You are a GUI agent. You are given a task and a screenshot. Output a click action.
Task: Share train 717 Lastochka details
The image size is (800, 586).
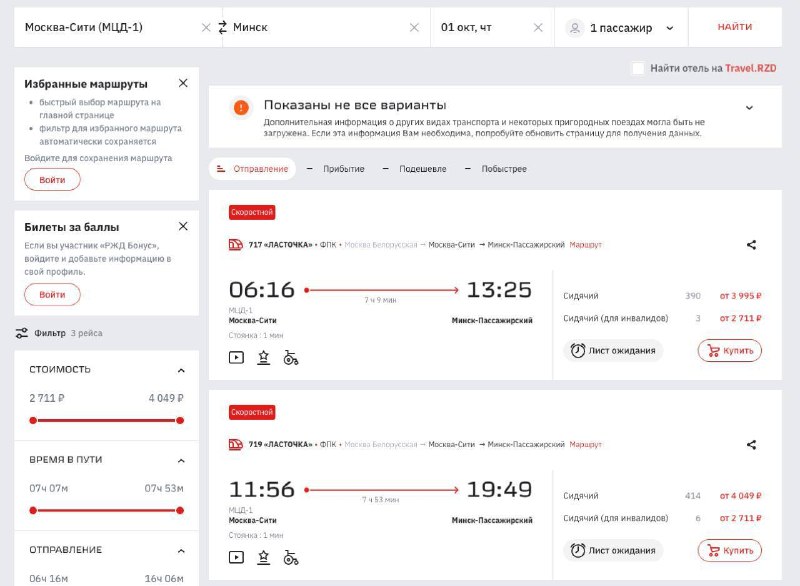[x=752, y=245]
